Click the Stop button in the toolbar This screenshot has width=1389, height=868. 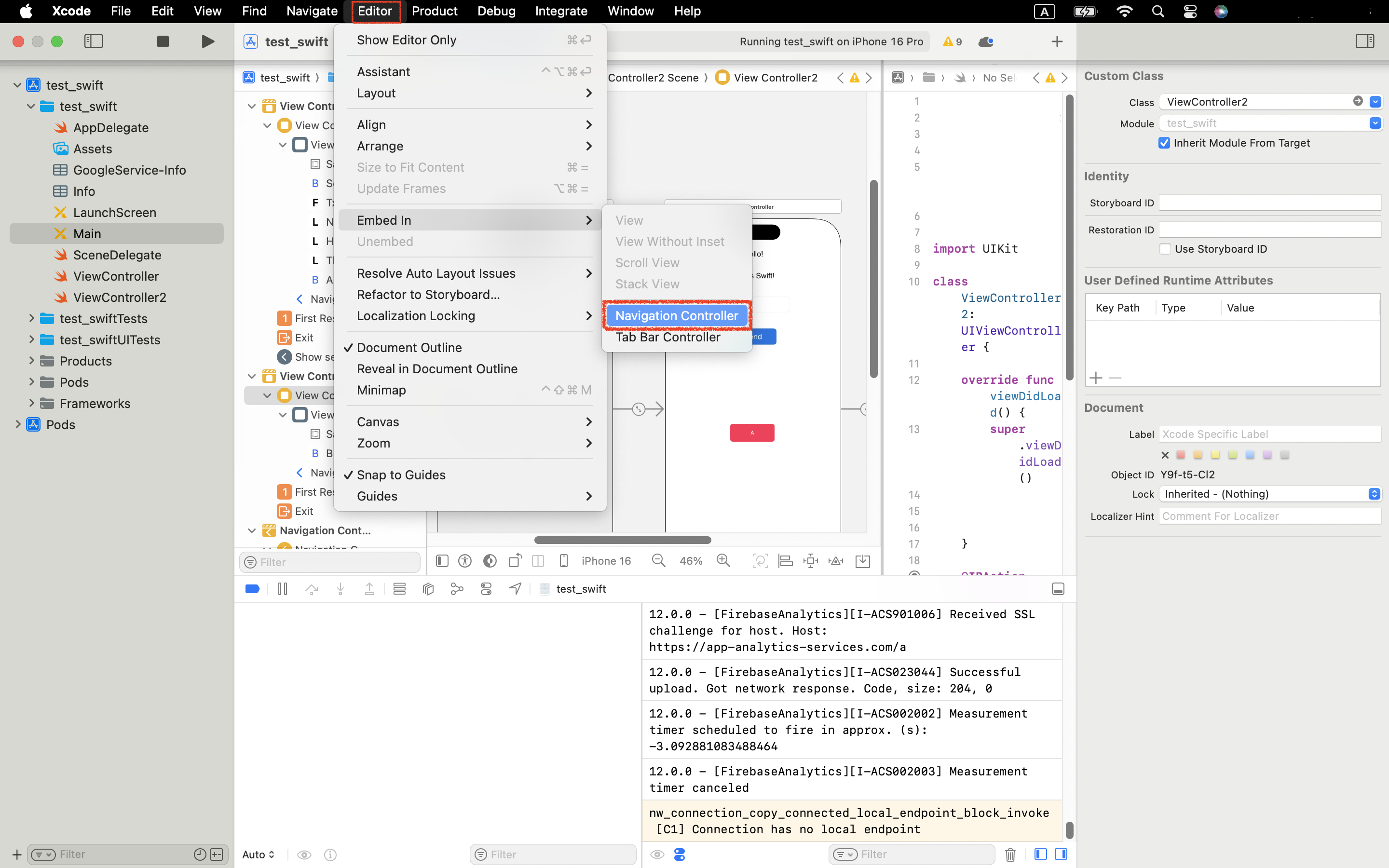pyautogui.click(x=163, y=41)
